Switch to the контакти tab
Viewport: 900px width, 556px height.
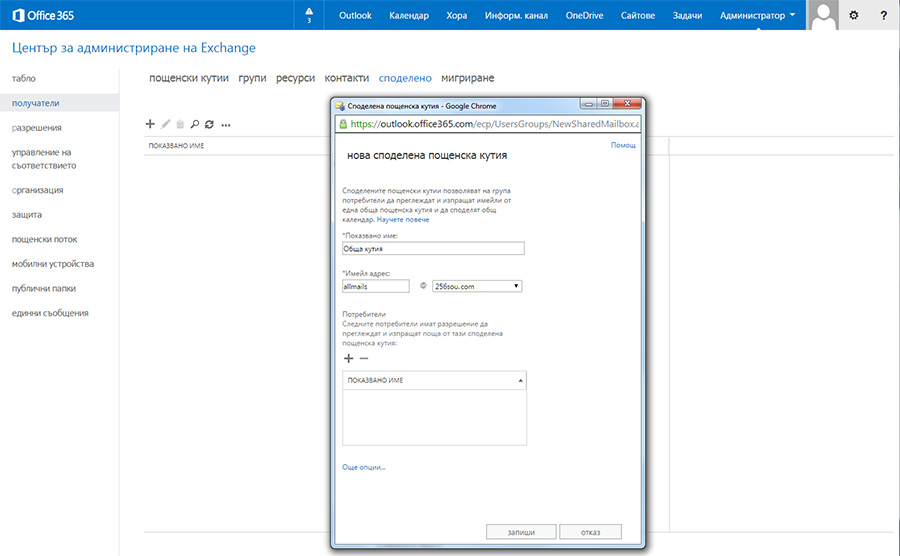pyautogui.click(x=347, y=78)
